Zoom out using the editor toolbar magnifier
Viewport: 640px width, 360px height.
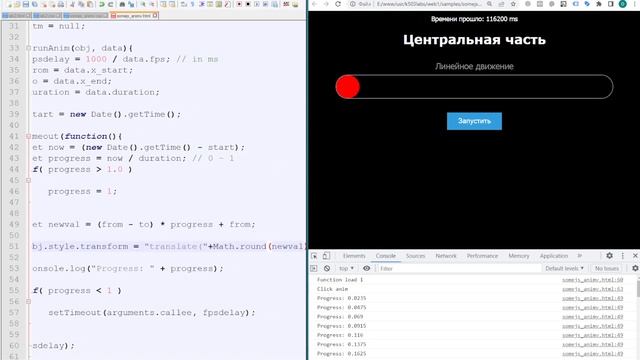(152, 4)
